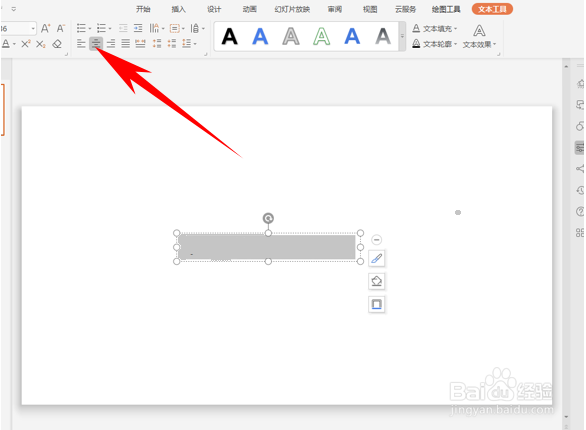
Task: Click inside the selected gray text box
Action: (x=267, y=247)
